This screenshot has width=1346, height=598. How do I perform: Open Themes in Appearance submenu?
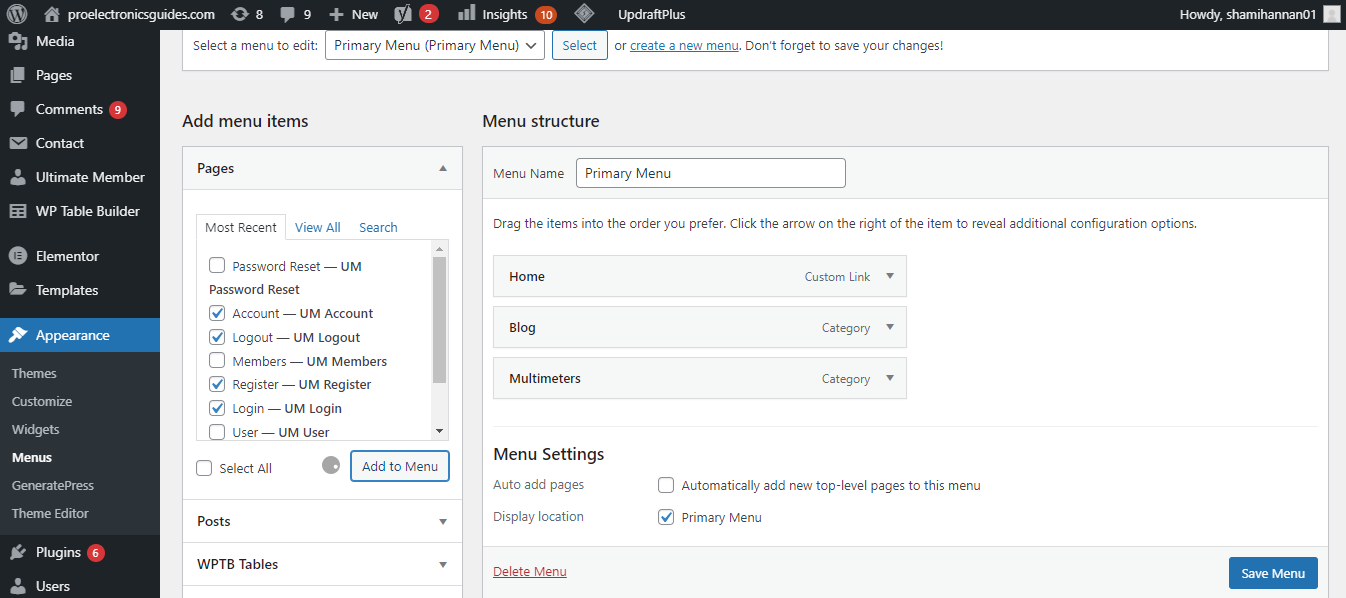coord(34,373)
